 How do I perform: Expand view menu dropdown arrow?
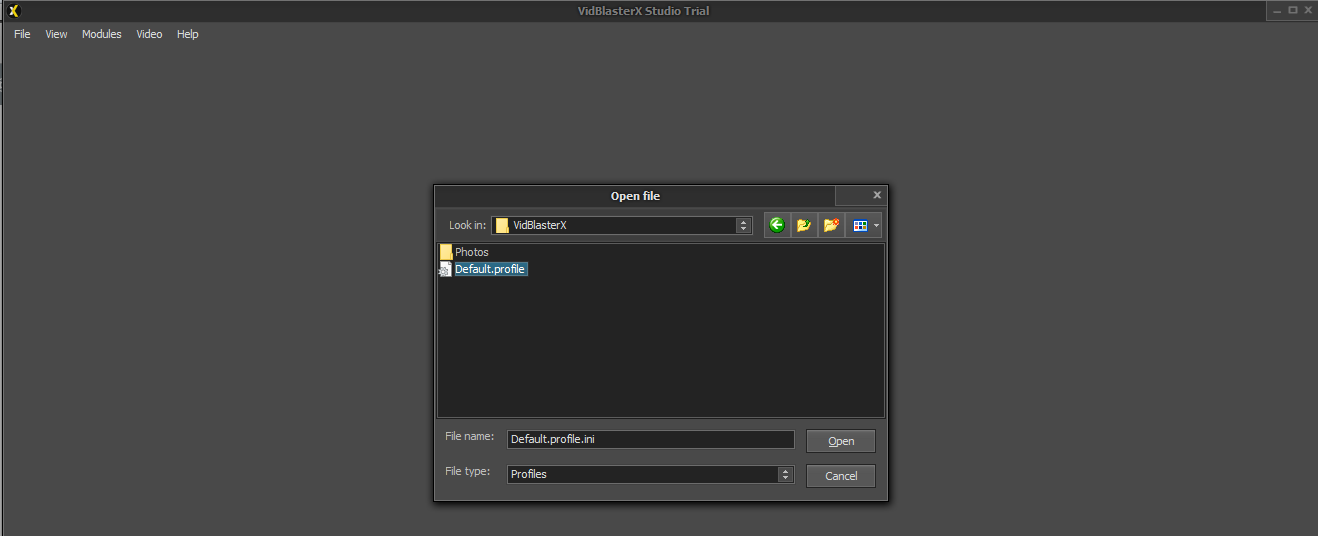point(877,226)
